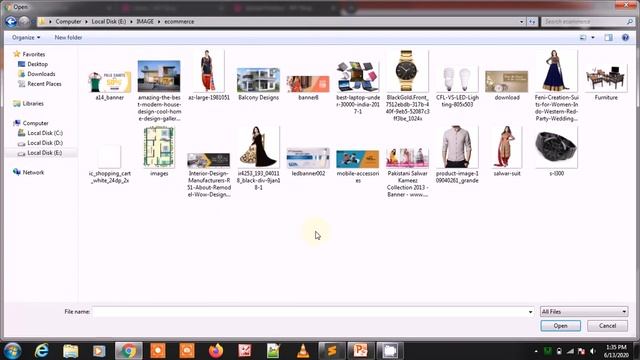The width and height of the screenshot is (640, 360).
Task: Open File Explorer from the taskbar
Action: (x=71, y=351)
